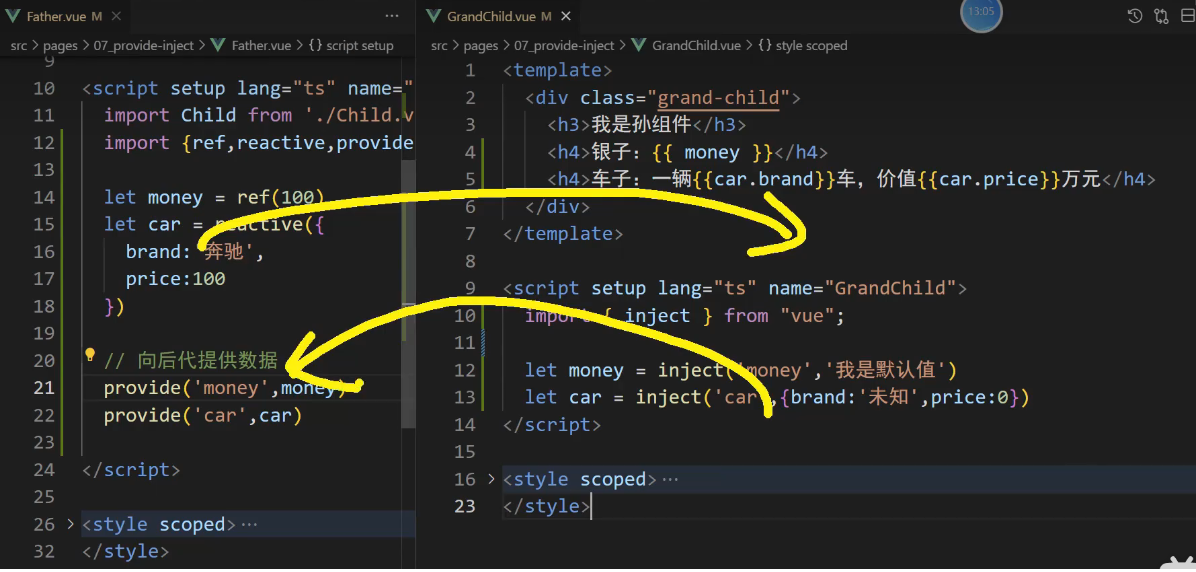
Task: Click 'ref(100)' in Father.vue line 14
Action: 281,198
